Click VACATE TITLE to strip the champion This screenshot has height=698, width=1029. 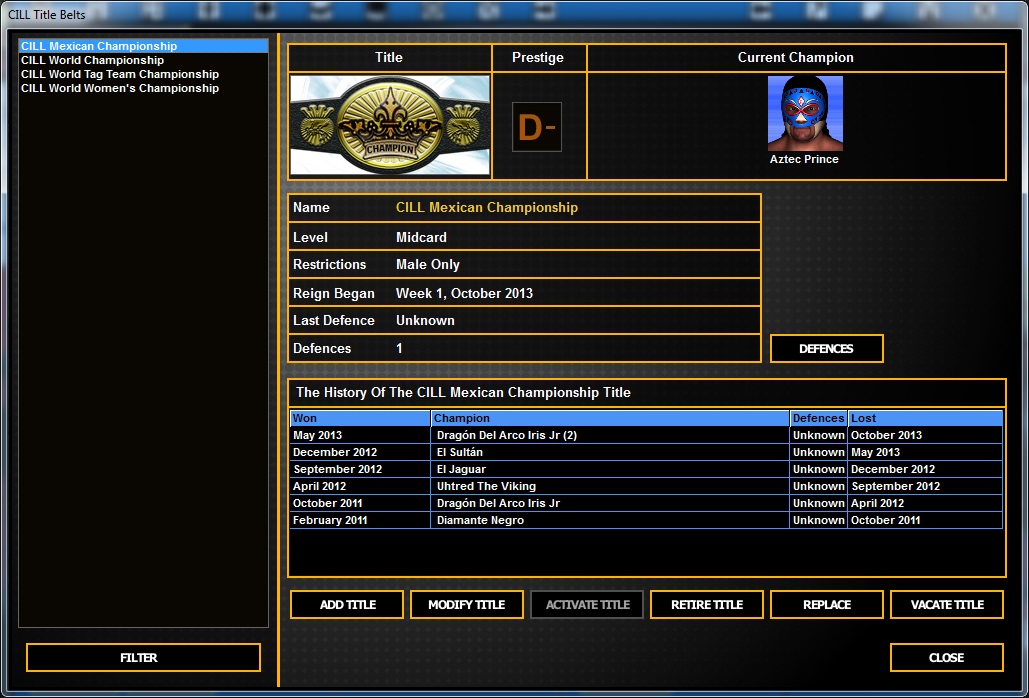(946, 604)
